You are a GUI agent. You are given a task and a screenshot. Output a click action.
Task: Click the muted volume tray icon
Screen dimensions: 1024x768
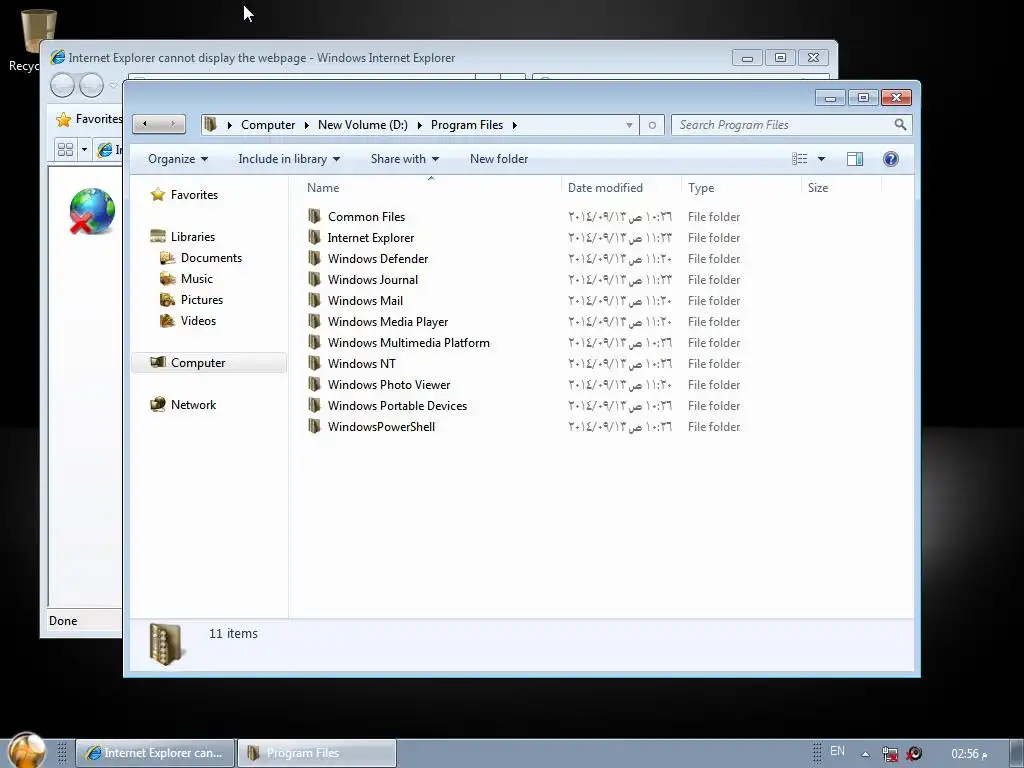tap(914, 754)
